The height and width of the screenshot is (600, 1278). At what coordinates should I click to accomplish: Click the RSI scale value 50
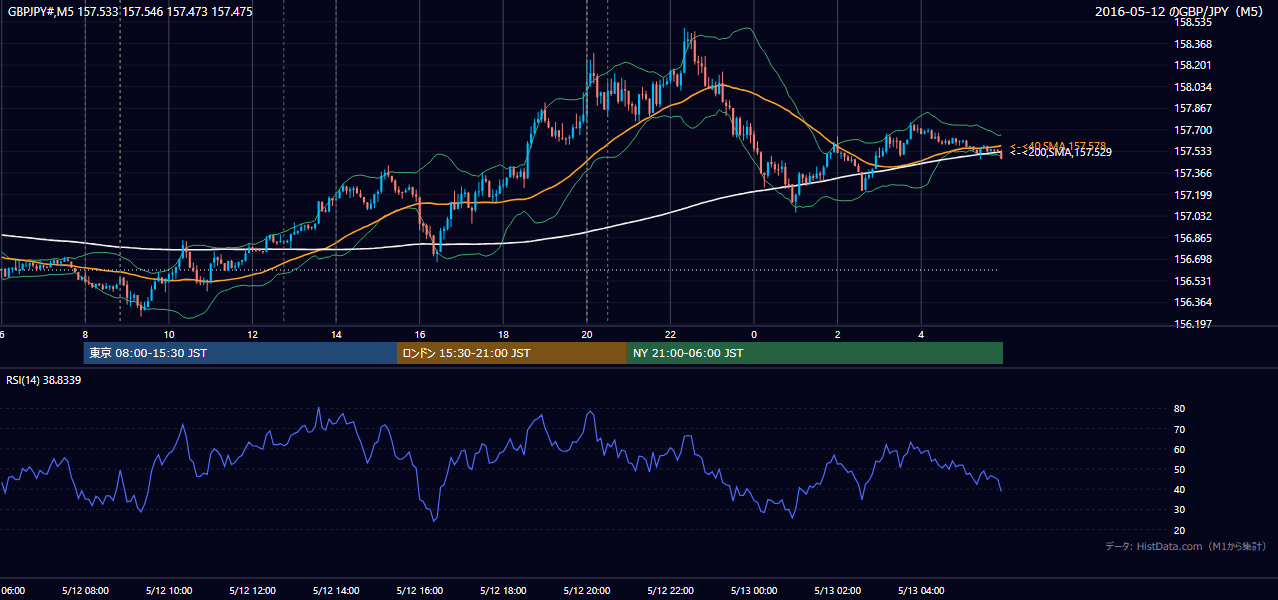(x=1179, y=469)
